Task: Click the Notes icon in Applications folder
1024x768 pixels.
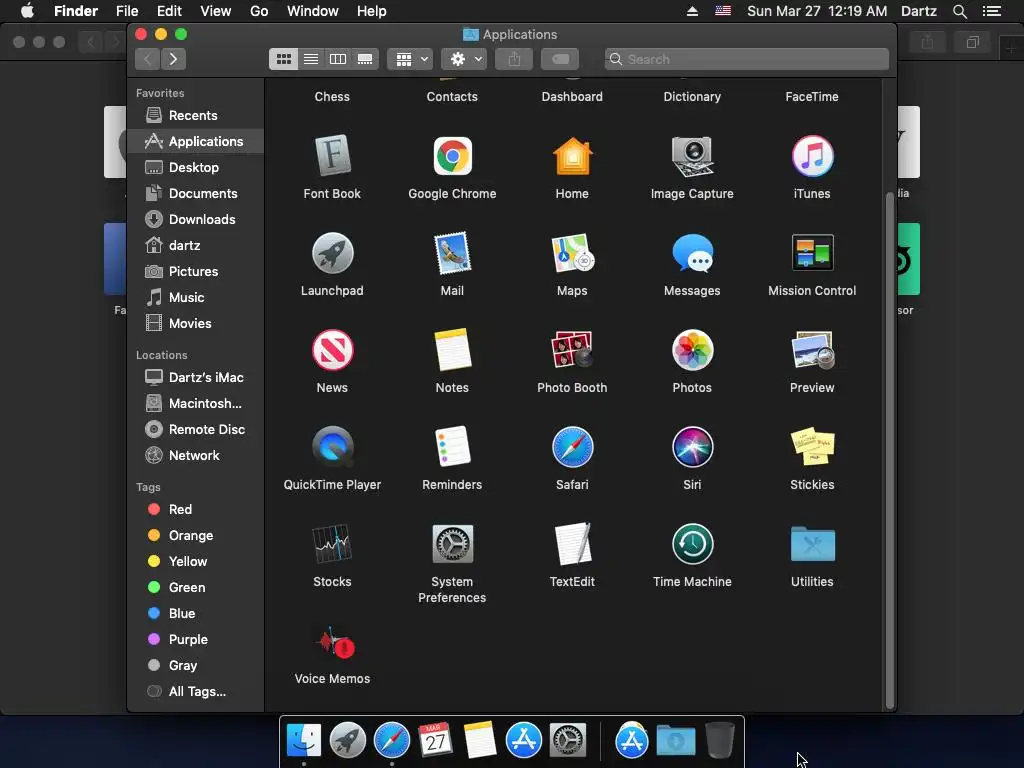Action: point(452,350)
